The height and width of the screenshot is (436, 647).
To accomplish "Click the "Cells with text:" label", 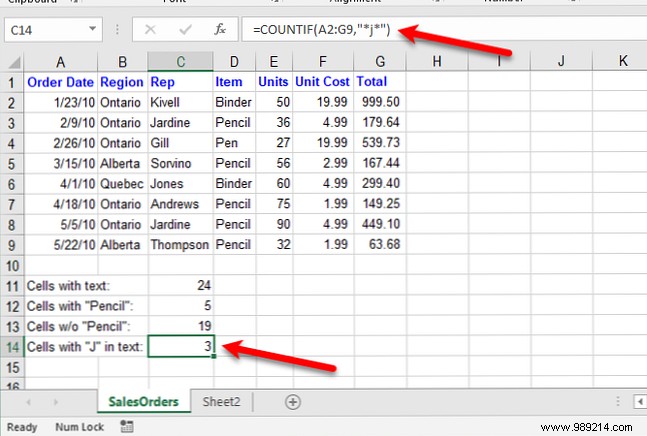I will click(x=68, y=286).
